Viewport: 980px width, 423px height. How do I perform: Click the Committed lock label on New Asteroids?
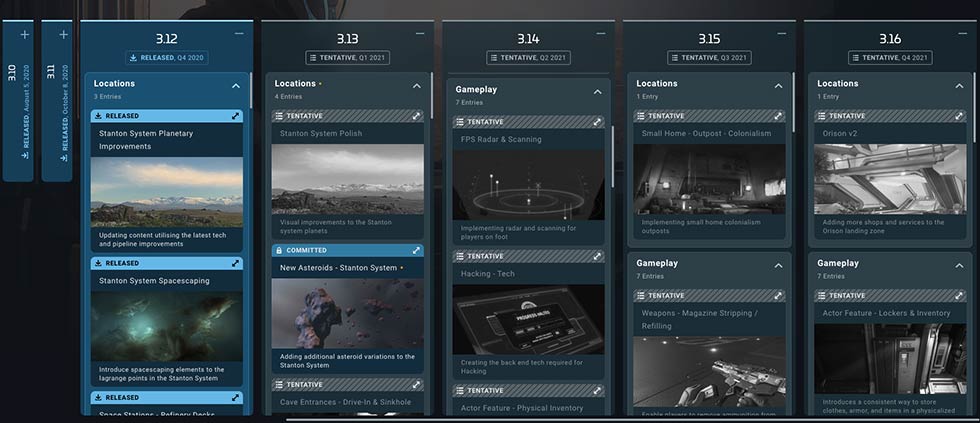pyautogui.click(x=300, y=251)
